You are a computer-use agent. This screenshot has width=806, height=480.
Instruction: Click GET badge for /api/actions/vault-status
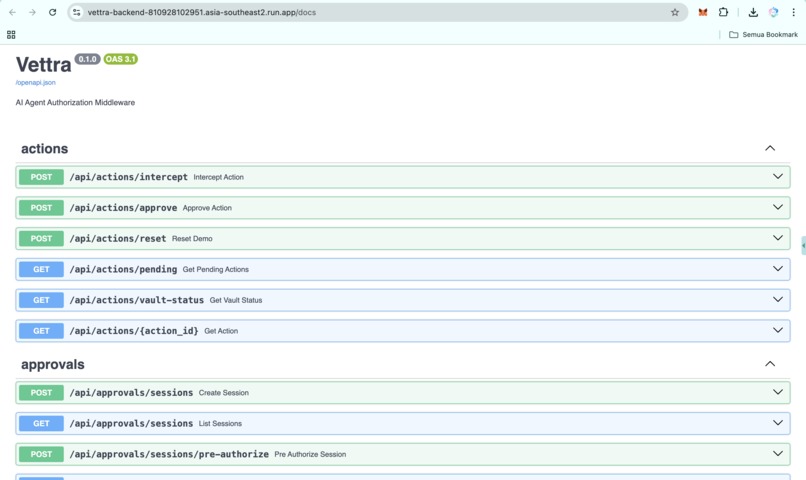tap(41, 300)
